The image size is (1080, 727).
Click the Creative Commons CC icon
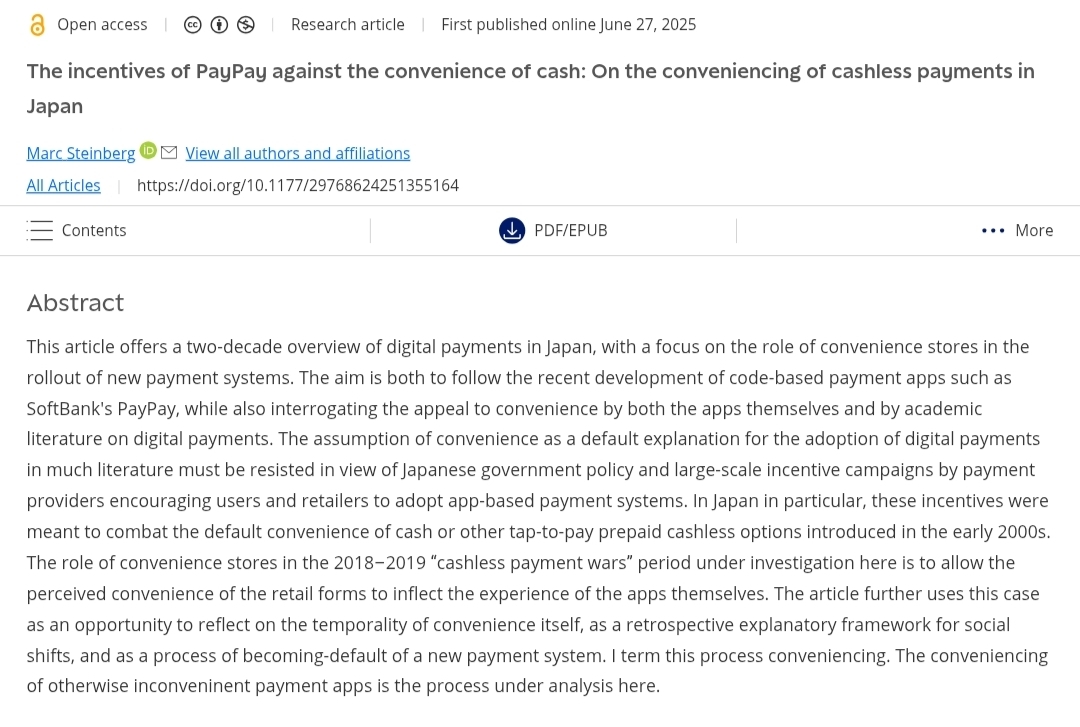[193, 25]
